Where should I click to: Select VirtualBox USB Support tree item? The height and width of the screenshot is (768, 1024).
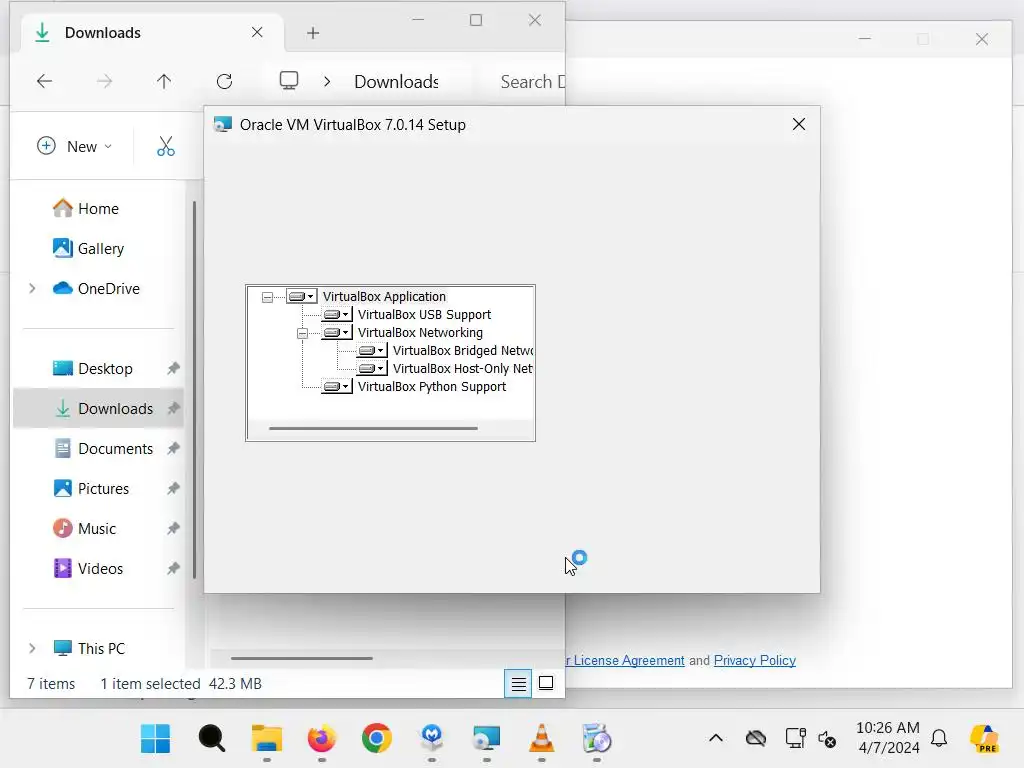click(x=424, y=315)
